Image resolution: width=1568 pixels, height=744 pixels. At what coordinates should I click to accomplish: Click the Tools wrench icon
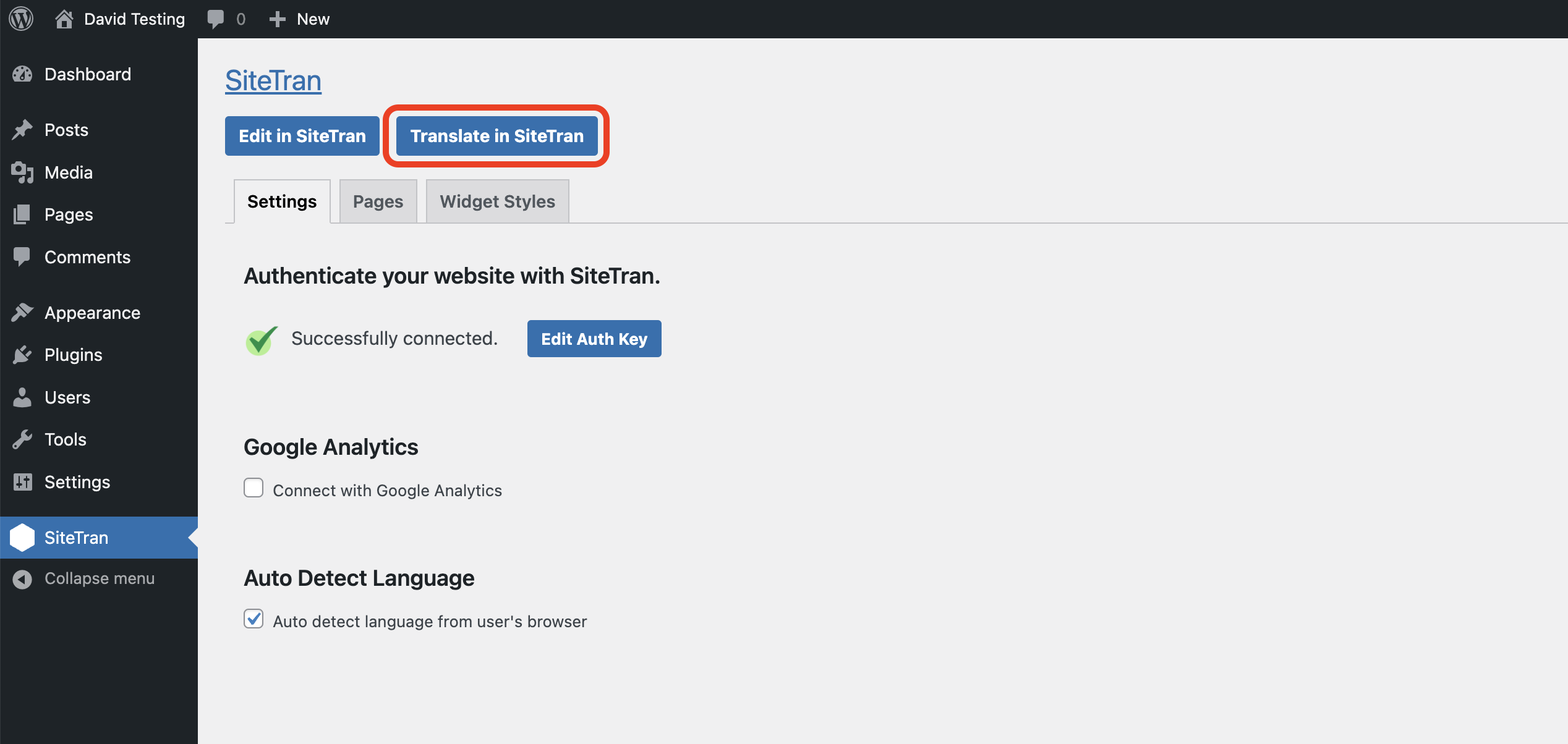tap(22, 439)
